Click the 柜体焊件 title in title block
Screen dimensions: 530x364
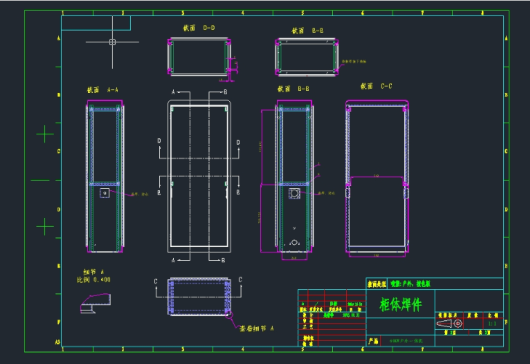pos(401,305)
